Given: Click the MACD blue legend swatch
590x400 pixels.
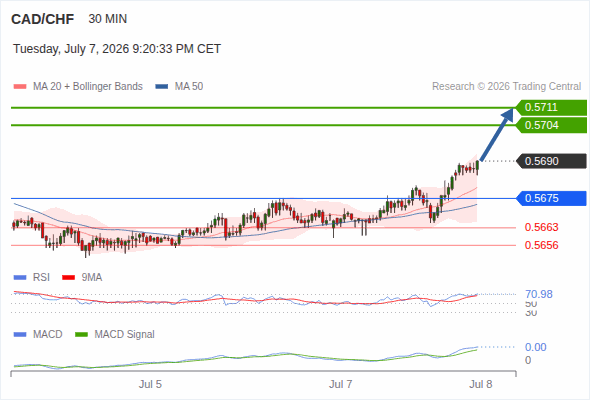Looking at the screenshot, I should [20, 335].
